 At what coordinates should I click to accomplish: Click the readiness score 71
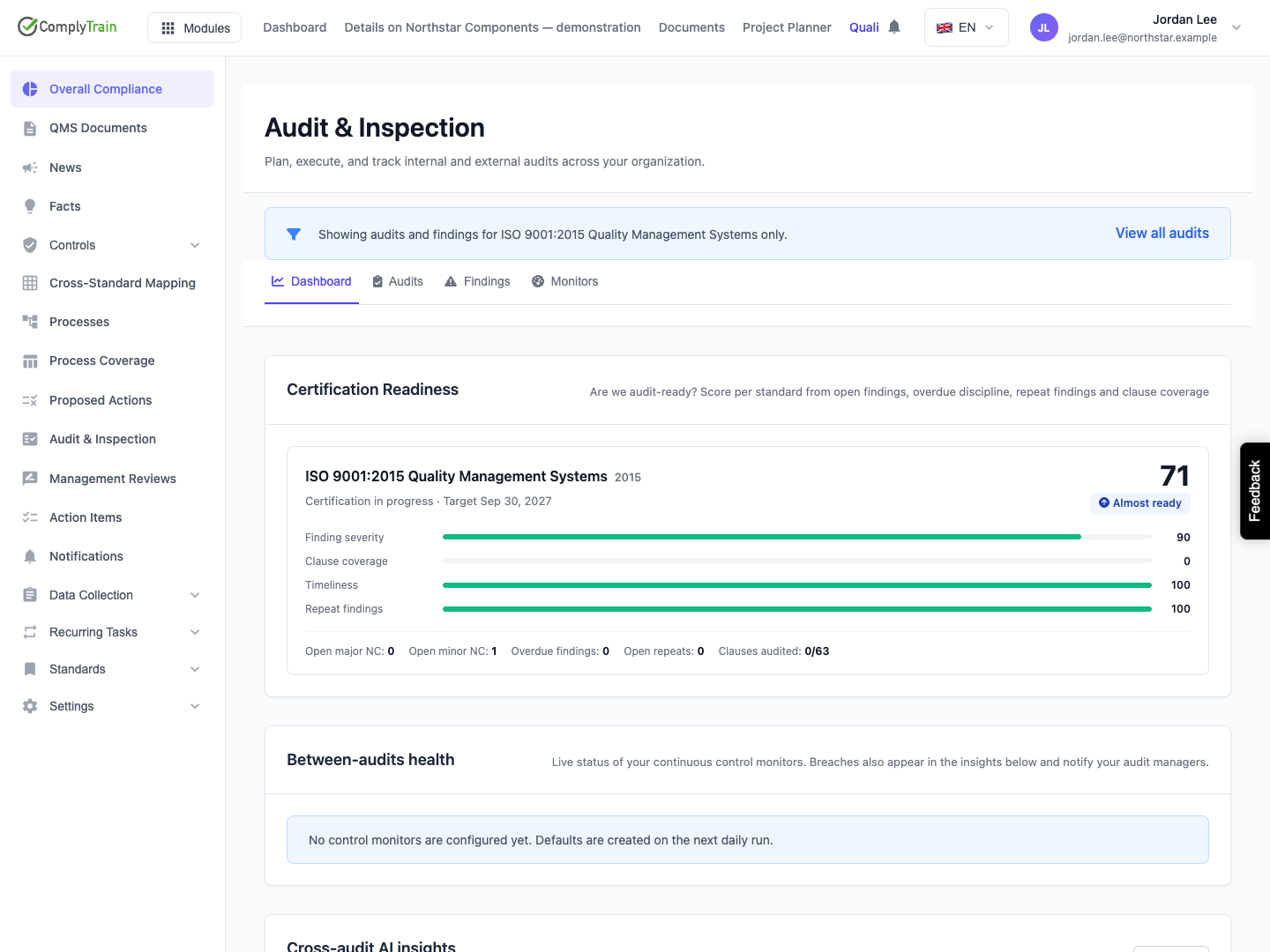(1175, 476)
